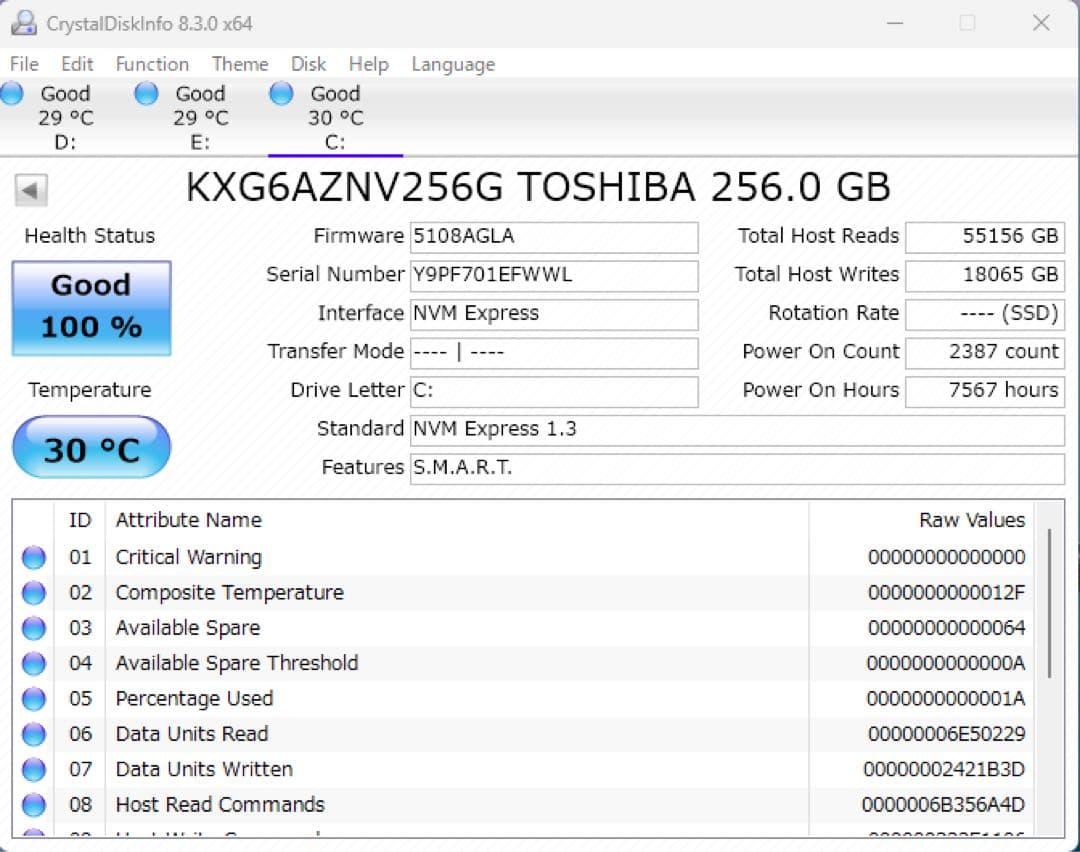Screen dimensions: 1080x852
Task: Click the blue dot beside Percentage Used
Action: tap(33, 698)
